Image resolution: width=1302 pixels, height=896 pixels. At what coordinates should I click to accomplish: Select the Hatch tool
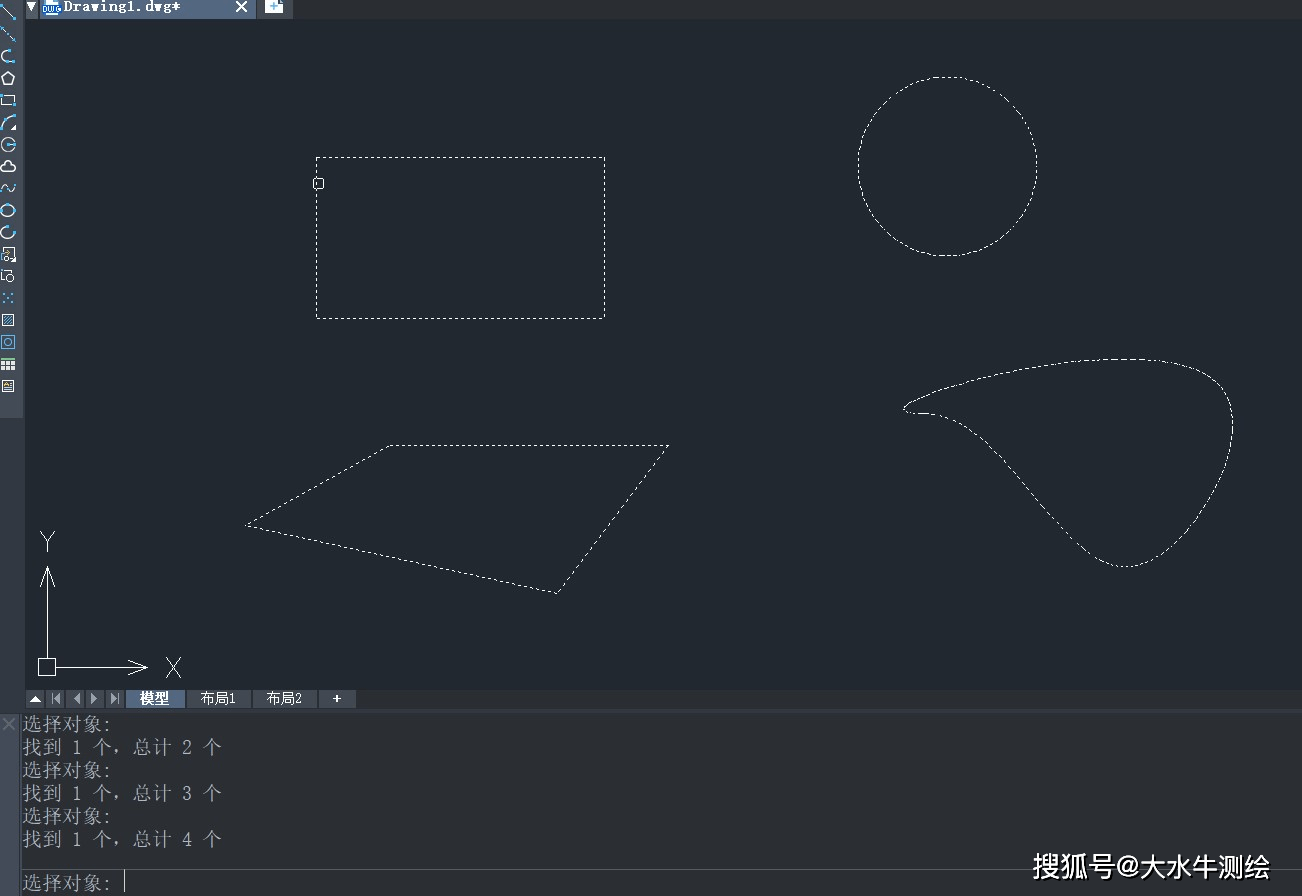click(x=8, y=320)
